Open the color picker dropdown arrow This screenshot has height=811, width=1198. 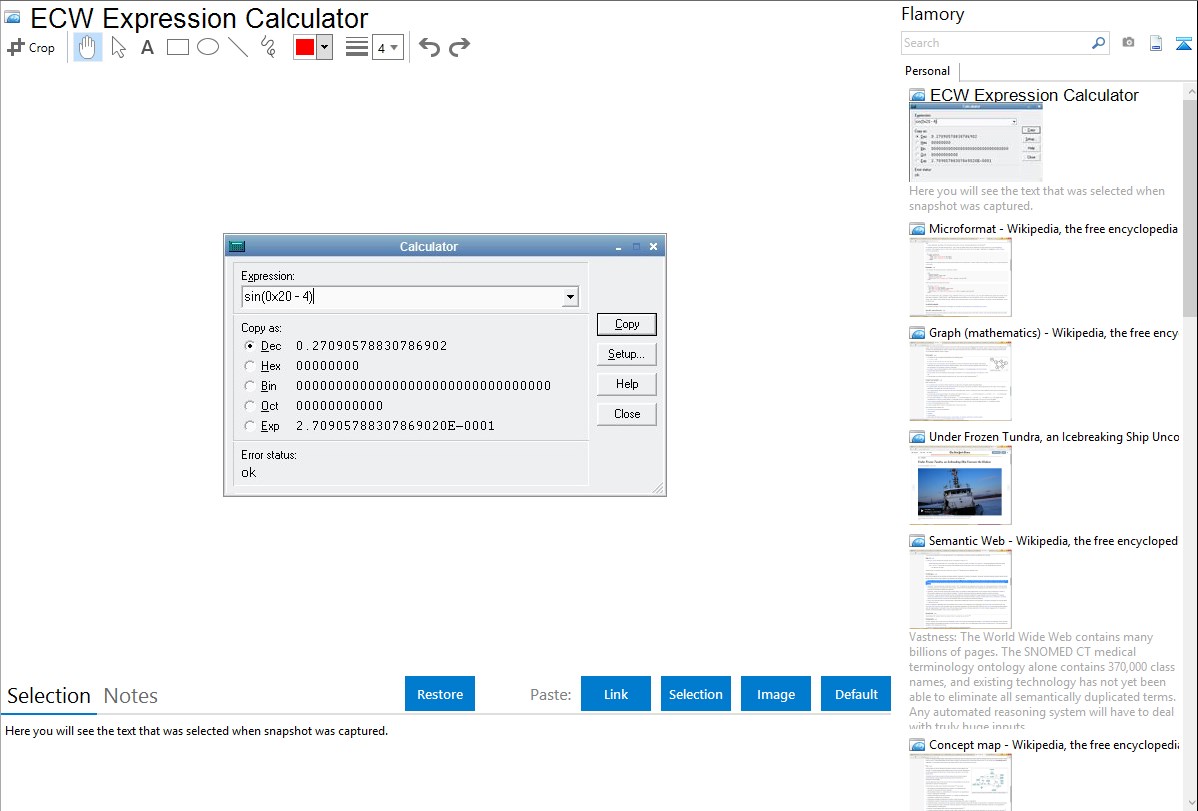pyautogui.click(x=325, y=47)
